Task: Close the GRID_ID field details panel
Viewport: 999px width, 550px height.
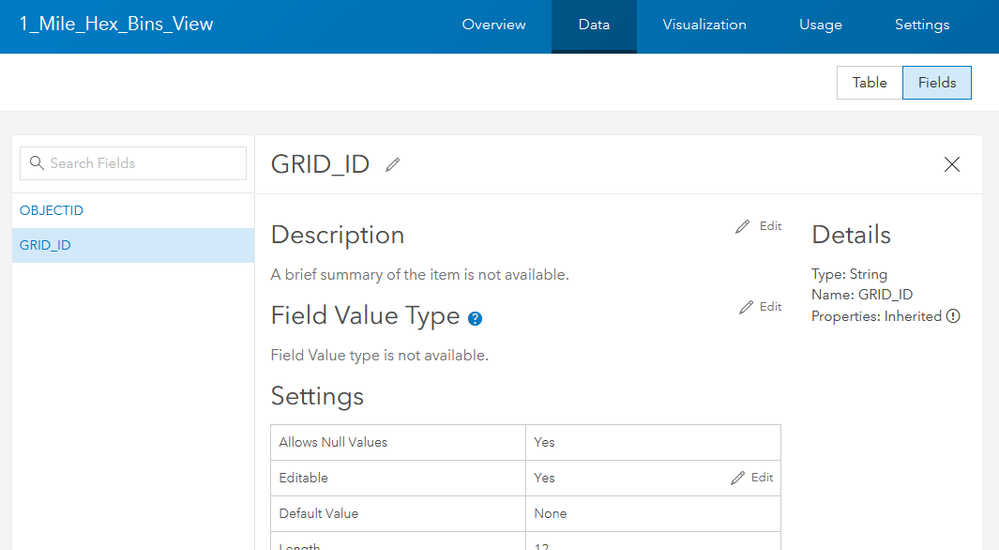Action: [952, 164]
